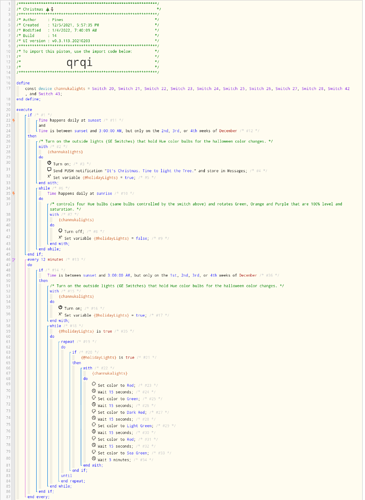Select the every 12 minutes timer statement
The width and height of the screenshot is (365, 500).
[45, 259]
